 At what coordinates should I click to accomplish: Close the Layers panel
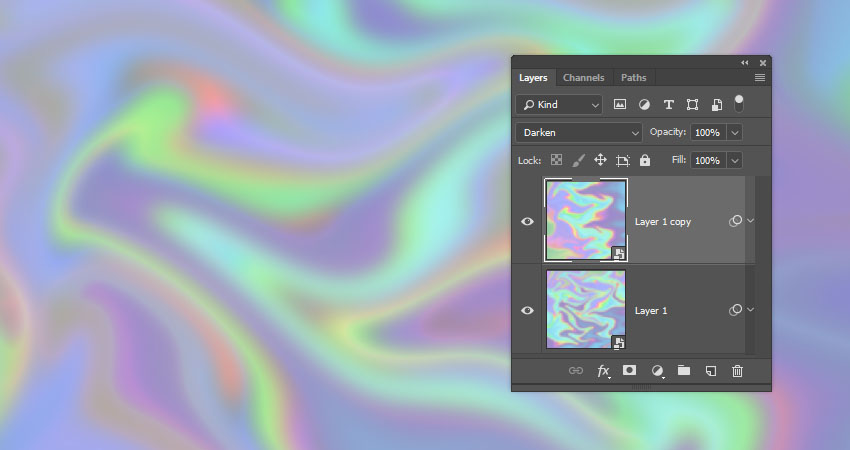(763, 63)
